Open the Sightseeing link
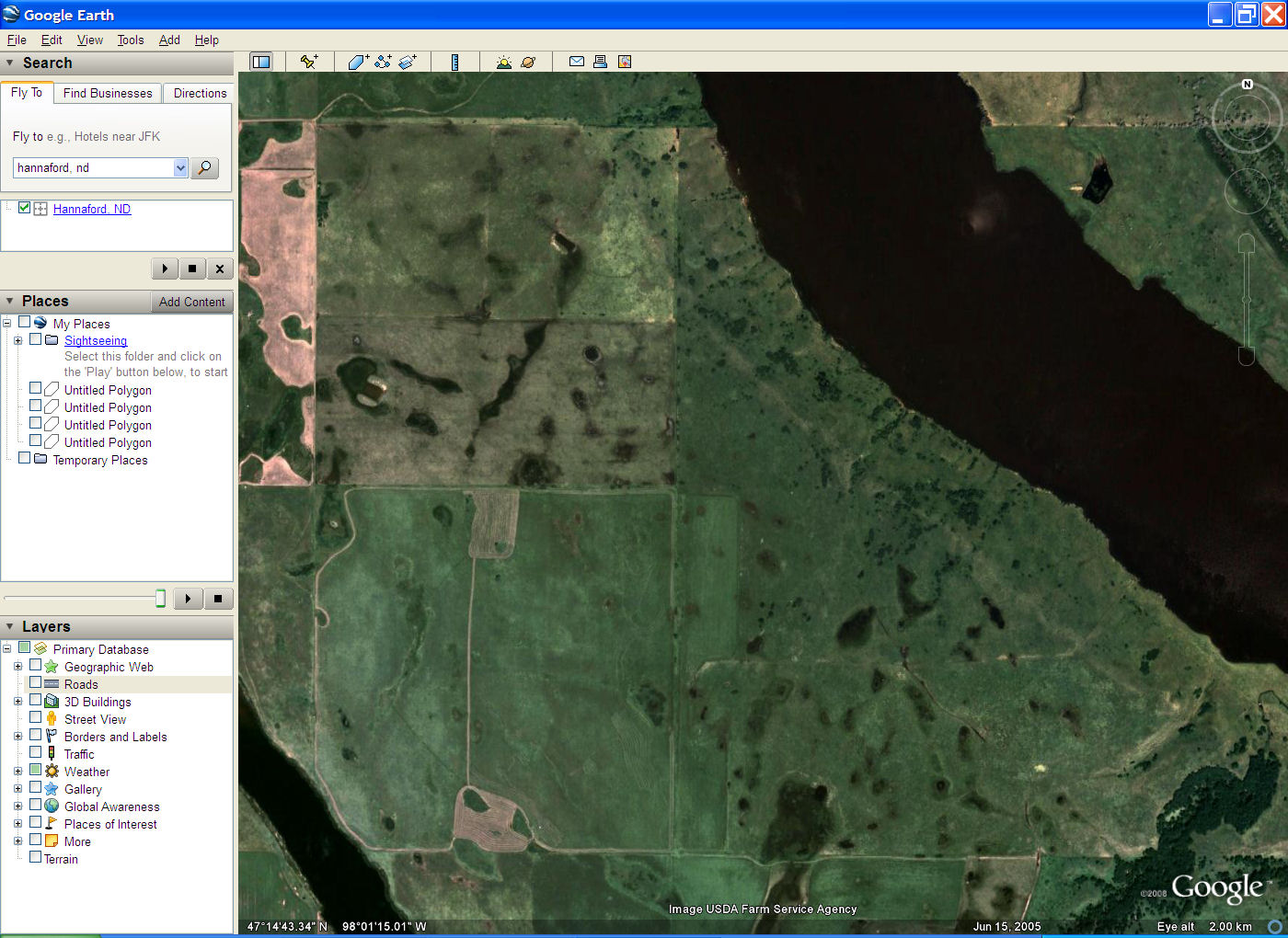Image resolution: width=1288 pixels, height=938 pixels. (x=96, y=340)
